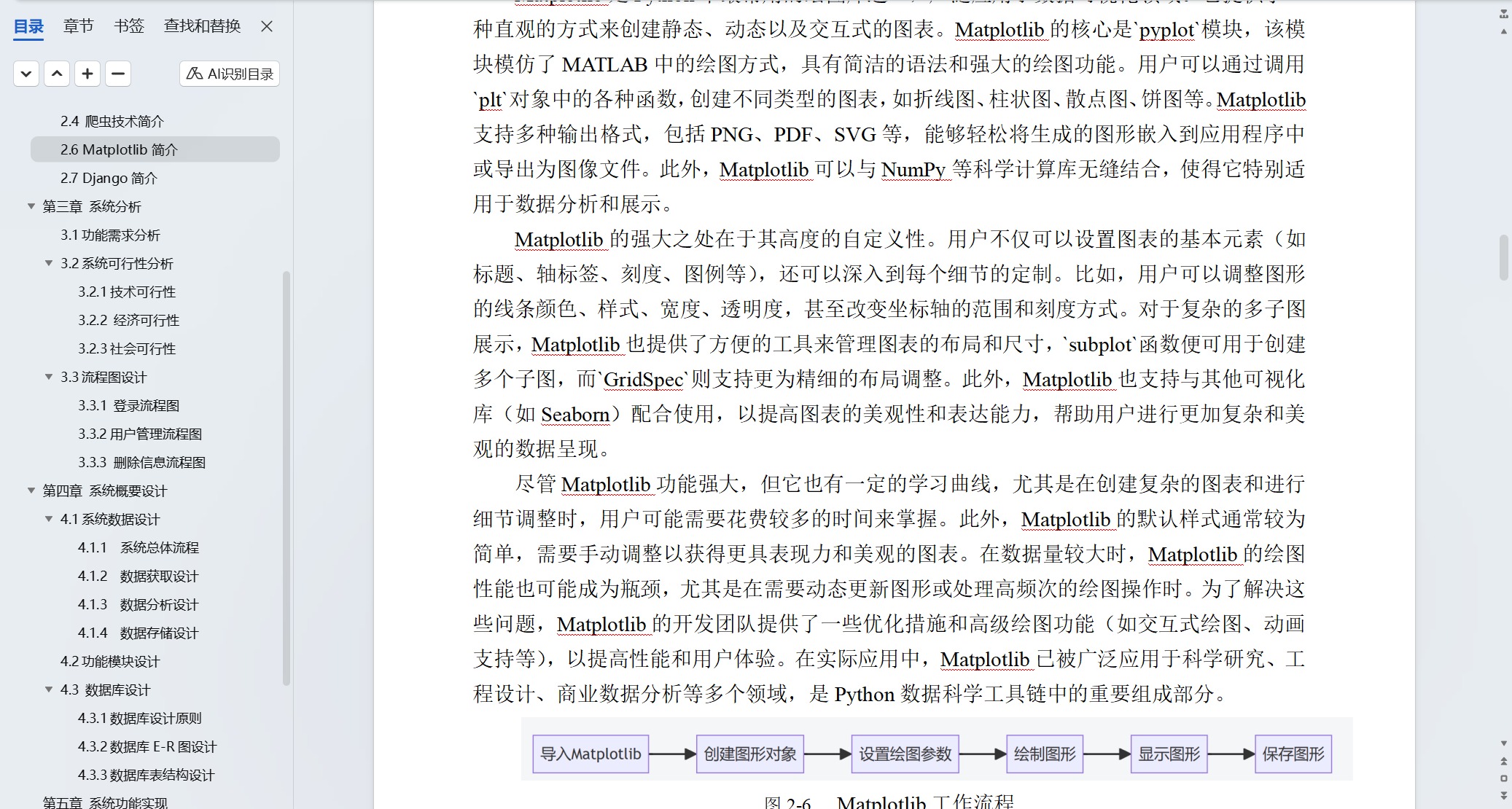This screenshot has height=809, width=1512.
Task: Switch to the 章节 tab
Action: (x=78, y=26)
